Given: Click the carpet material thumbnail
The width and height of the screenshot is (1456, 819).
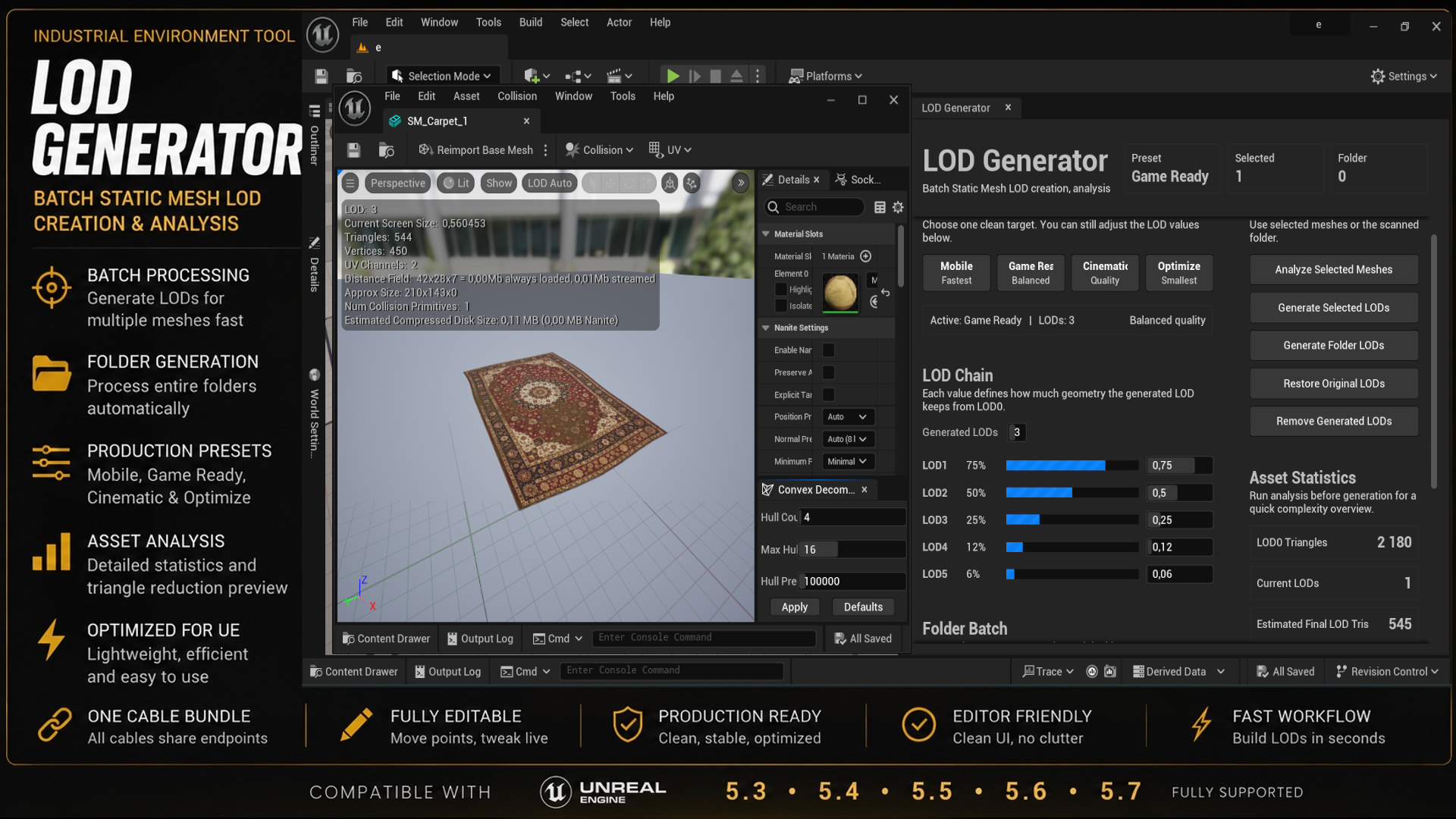Looking at the screenshot, I should [x=840, y=292].
